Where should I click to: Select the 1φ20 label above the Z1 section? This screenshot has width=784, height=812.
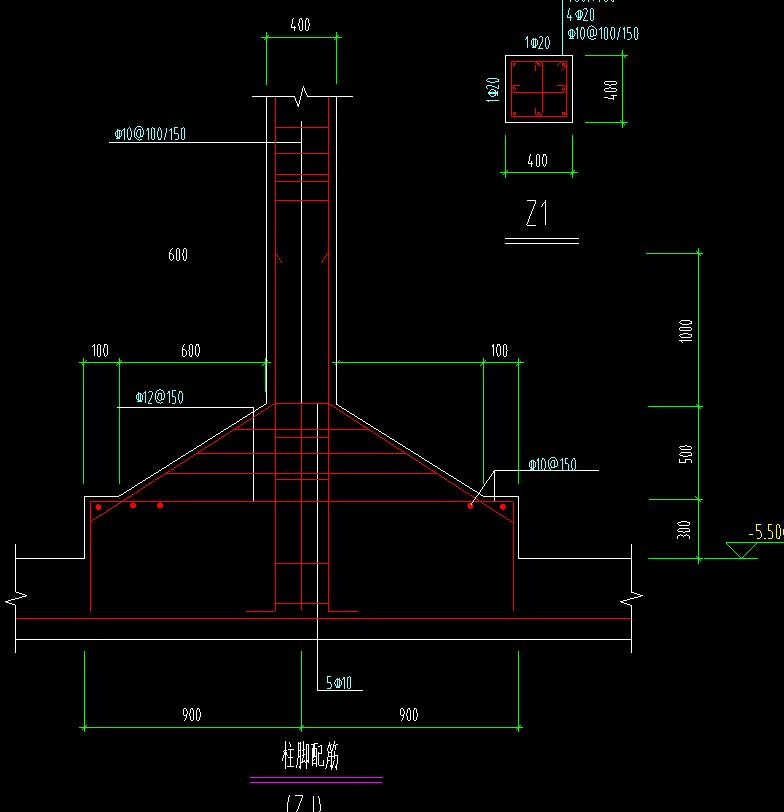538,43
